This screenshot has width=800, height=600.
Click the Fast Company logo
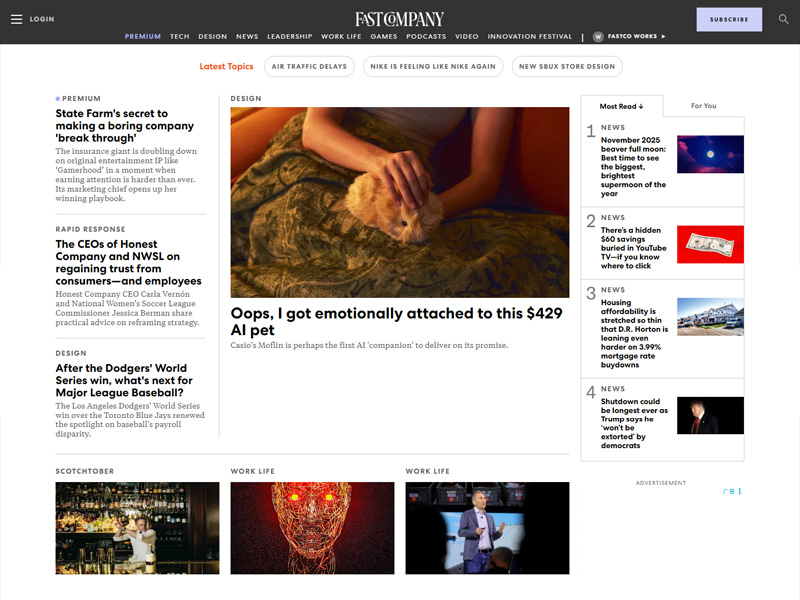pos(400,17)
